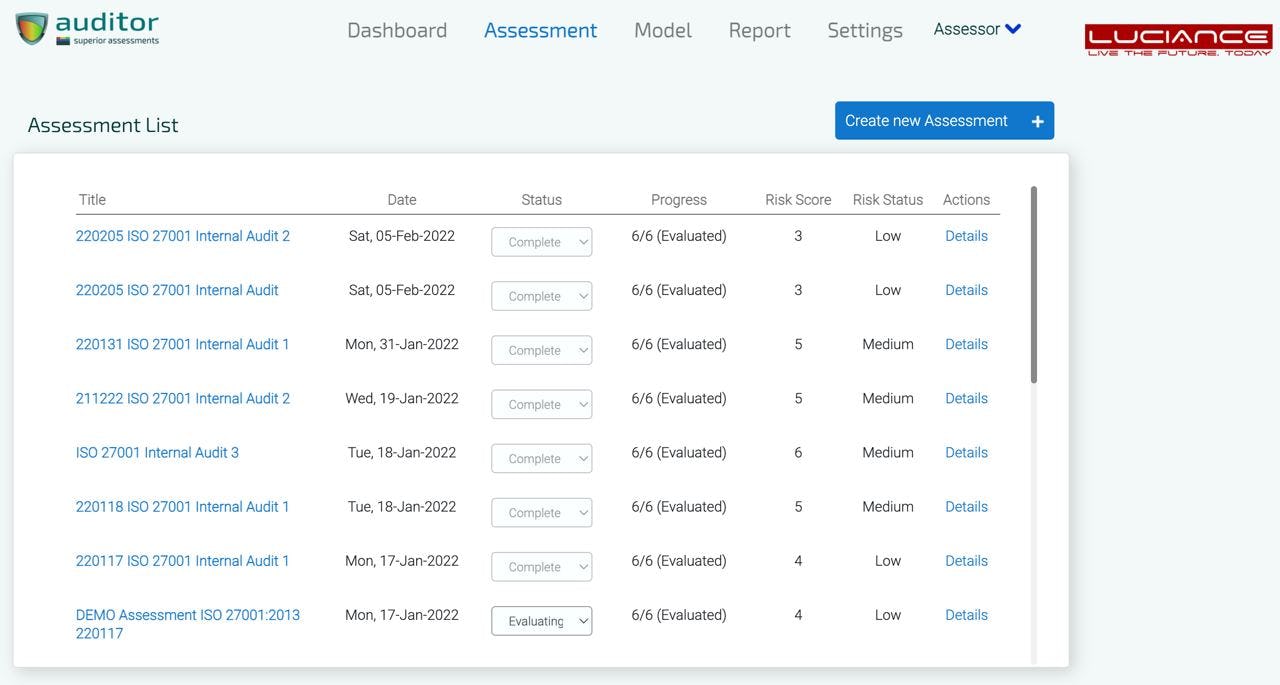
Task: Open the Complete status dropdown for ISO 27001 Internal Audit 3
Action: point(541,458)
